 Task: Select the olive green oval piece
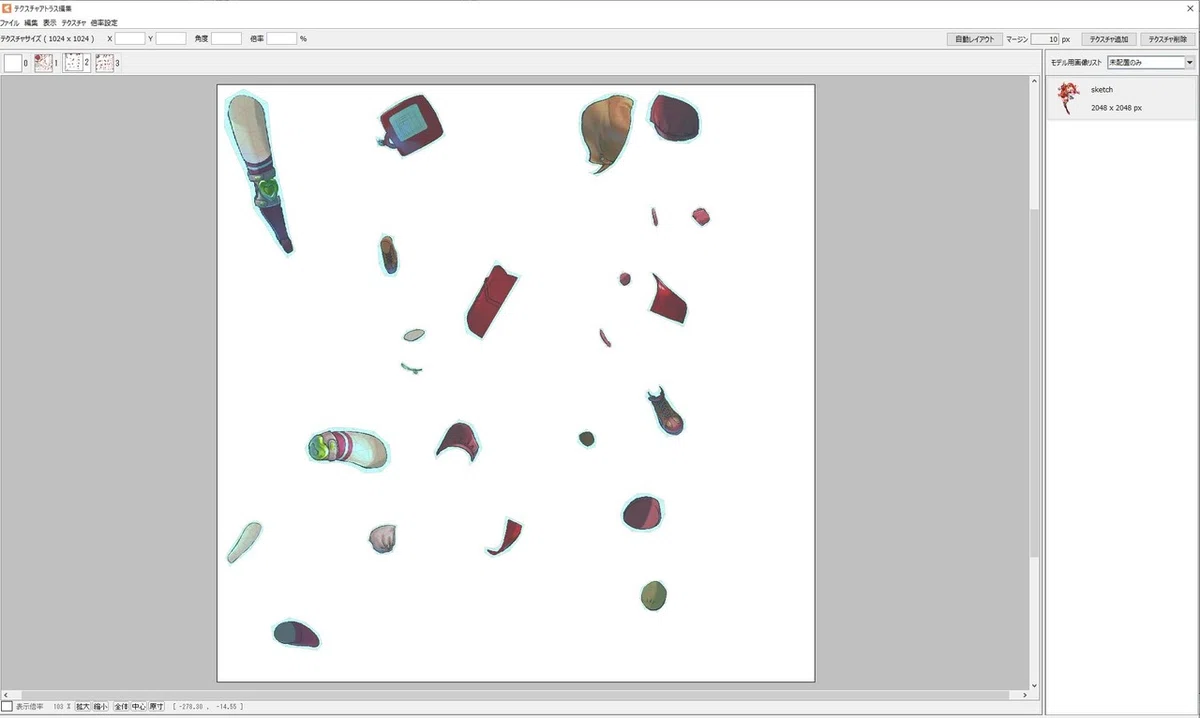653,596
